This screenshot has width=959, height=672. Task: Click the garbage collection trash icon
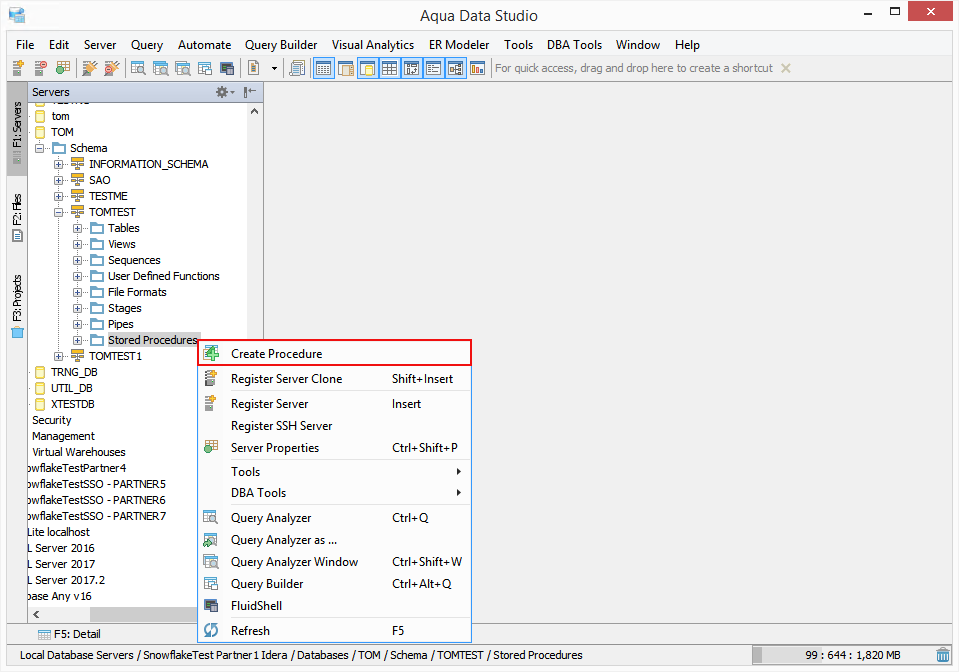(x=942, y=654)
